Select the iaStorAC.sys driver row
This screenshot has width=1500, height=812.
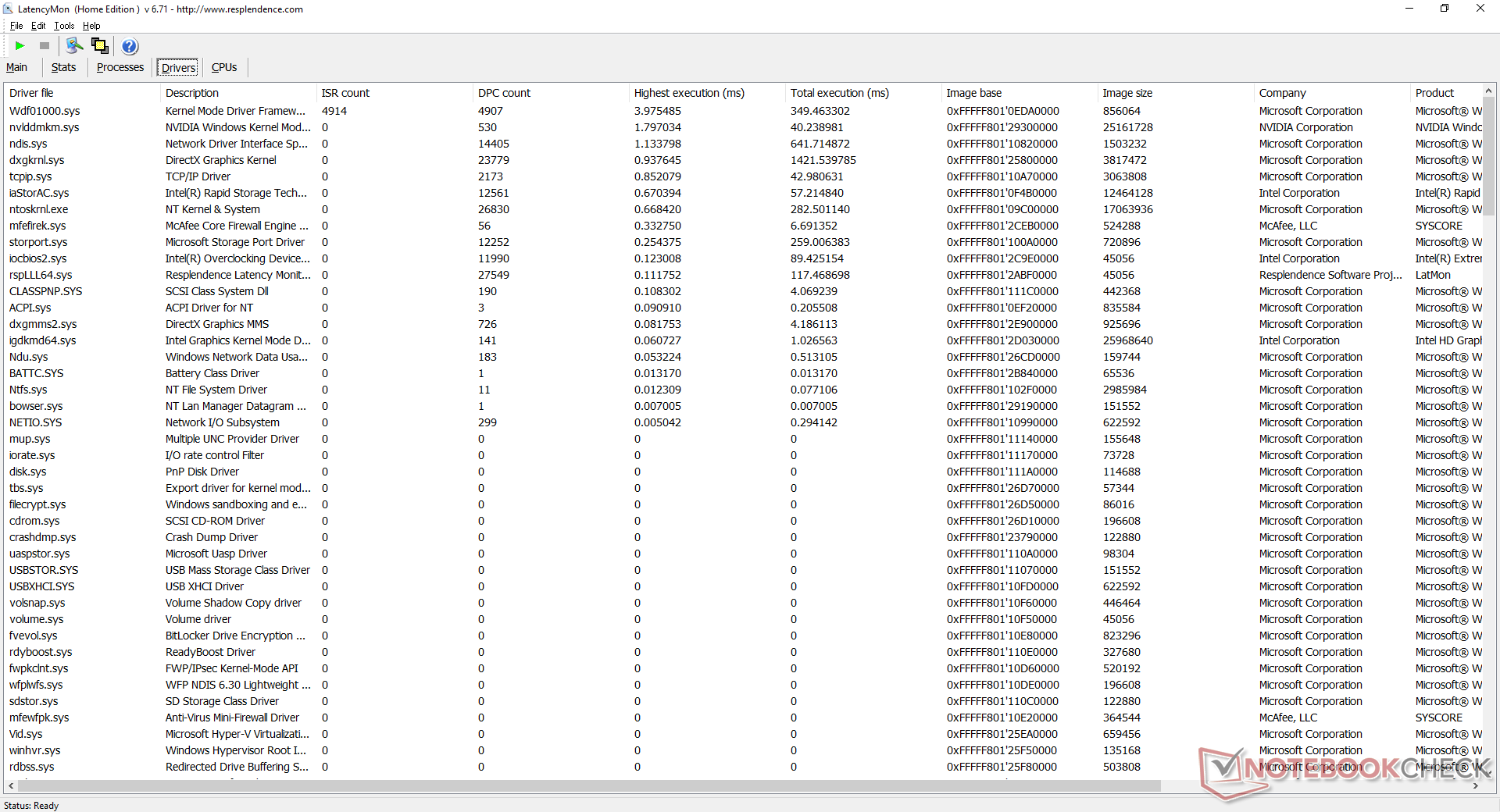[743, 193]
